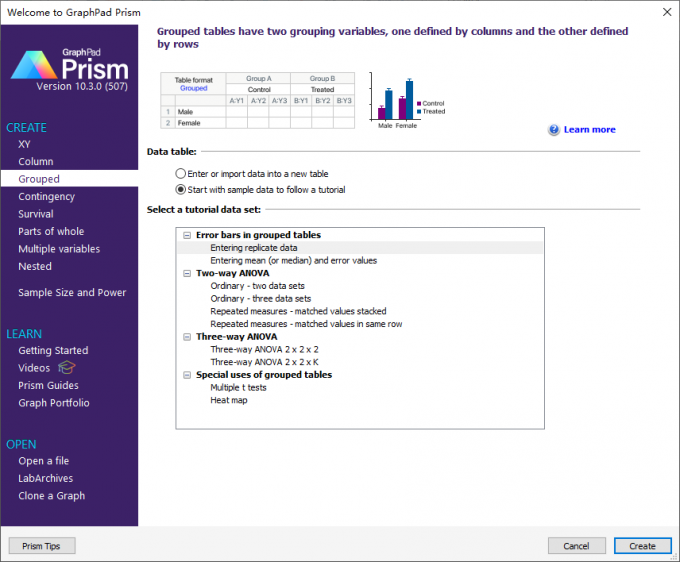The height and width of the screenshot is (562, 680).
Task: Select Grouped in the Create list
Action: click(x=69, y=179)
